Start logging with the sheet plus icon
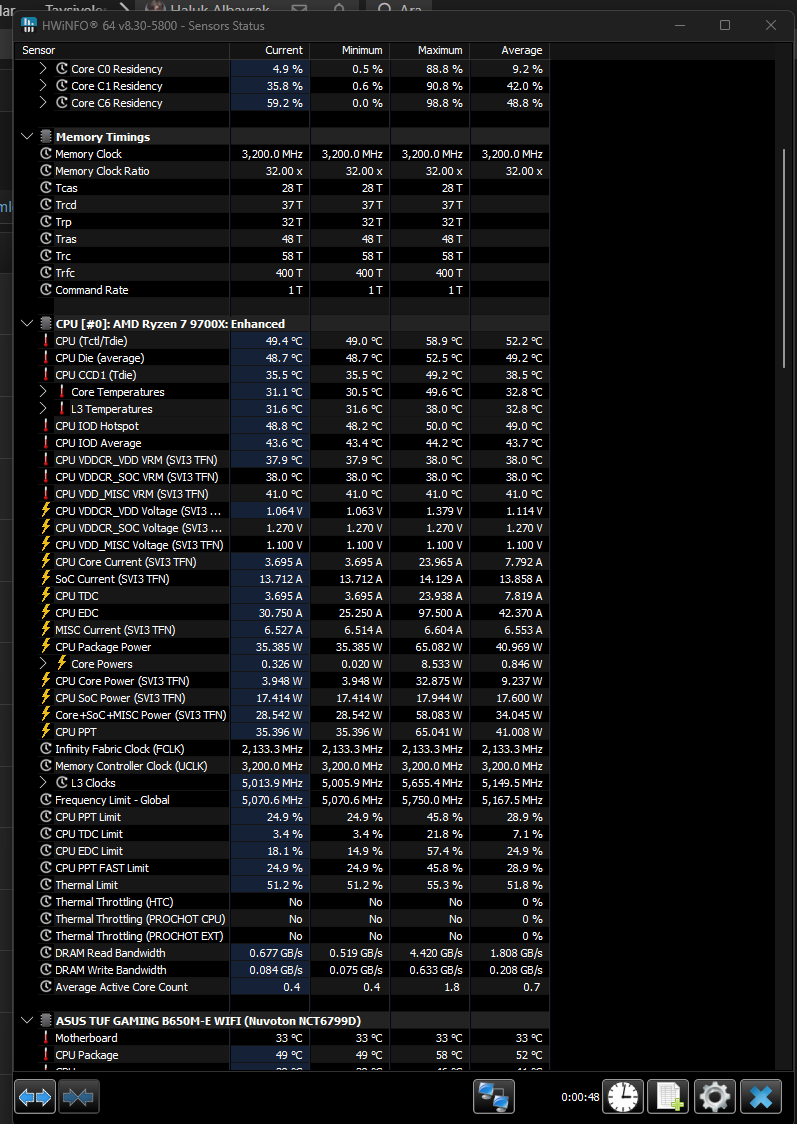 (x=668, y=1096)
